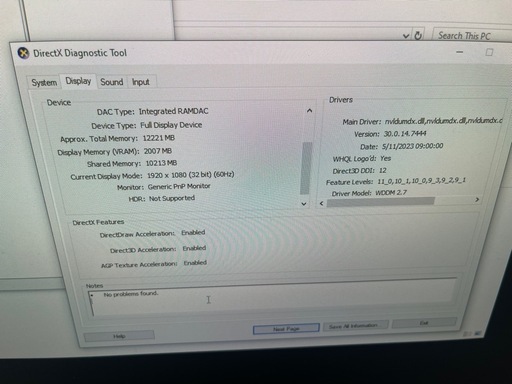Click the '2007 MB' VRAM value
Screen dimensions: 512x384
[x=158, y=151]
